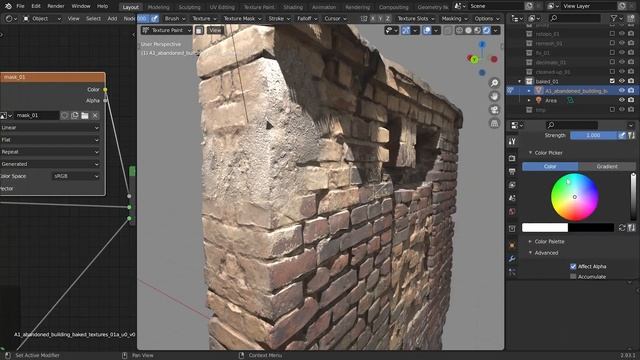
Task: Toggle viewport overlays
Action: click(x=427, y=30)
